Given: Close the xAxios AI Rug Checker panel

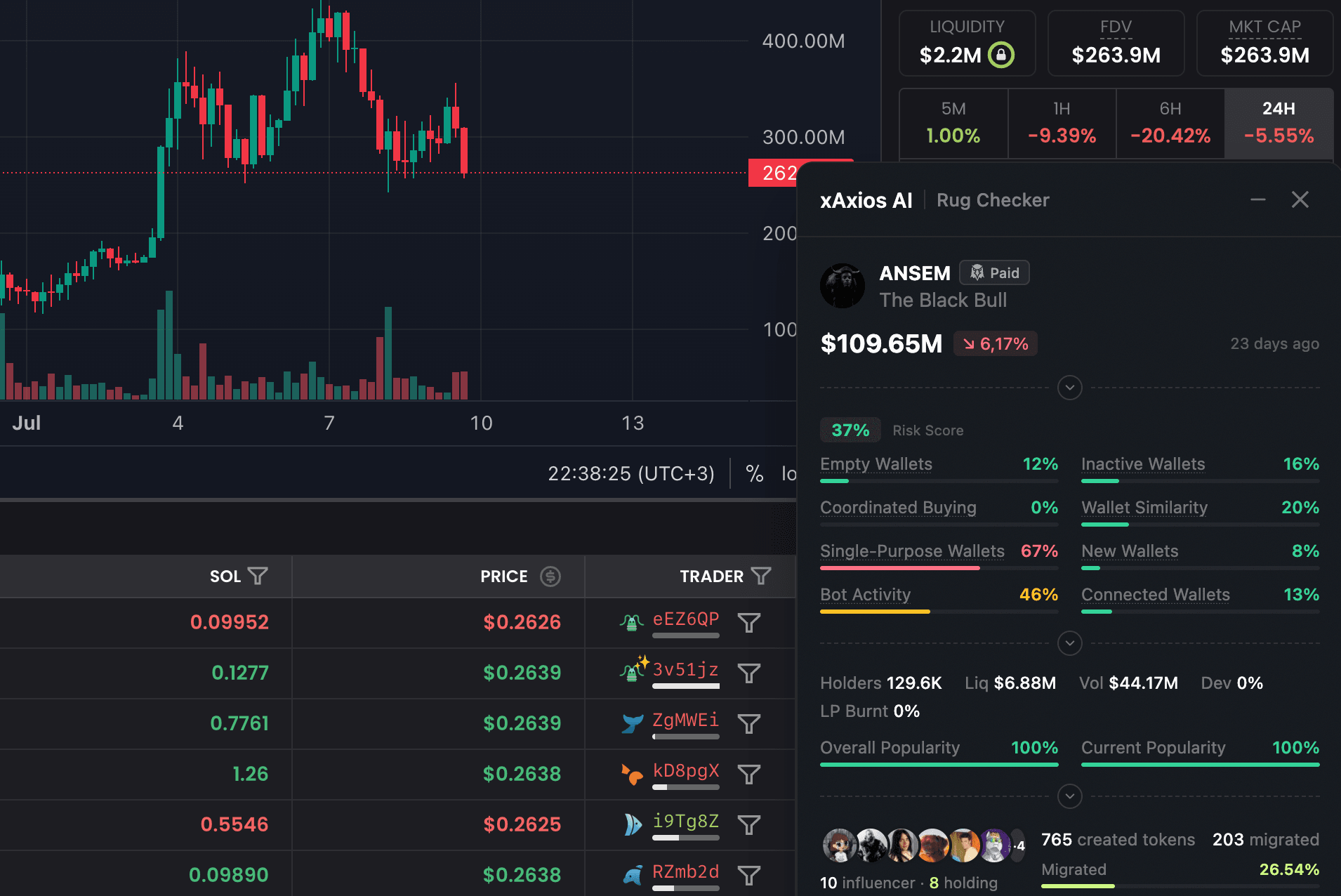Looking at the screenshot, I should click(x=1300, y=200).
